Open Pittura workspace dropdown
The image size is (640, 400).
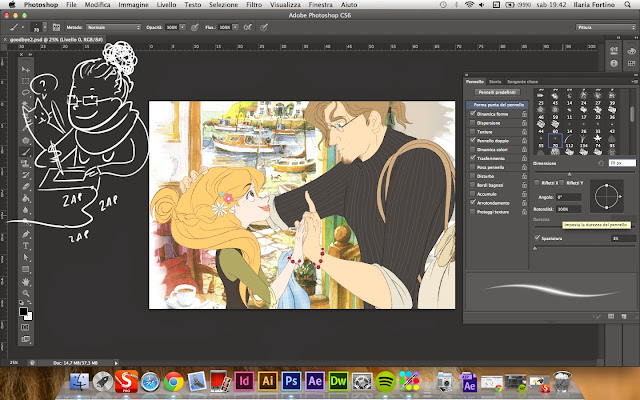click(605, 27)
